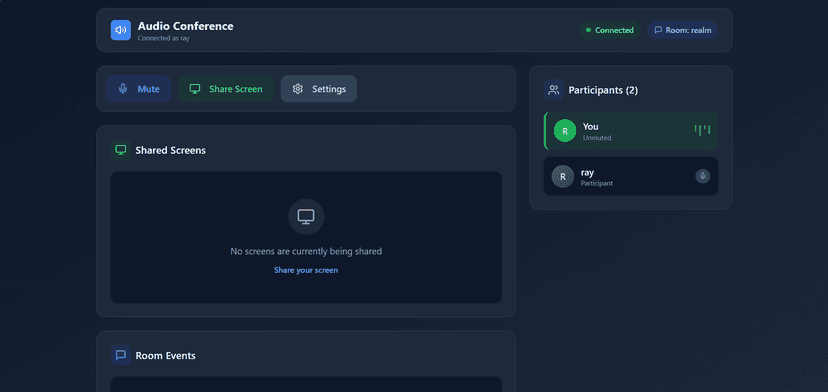
Task: Click the Shared Screens heading
Action: 171,150
